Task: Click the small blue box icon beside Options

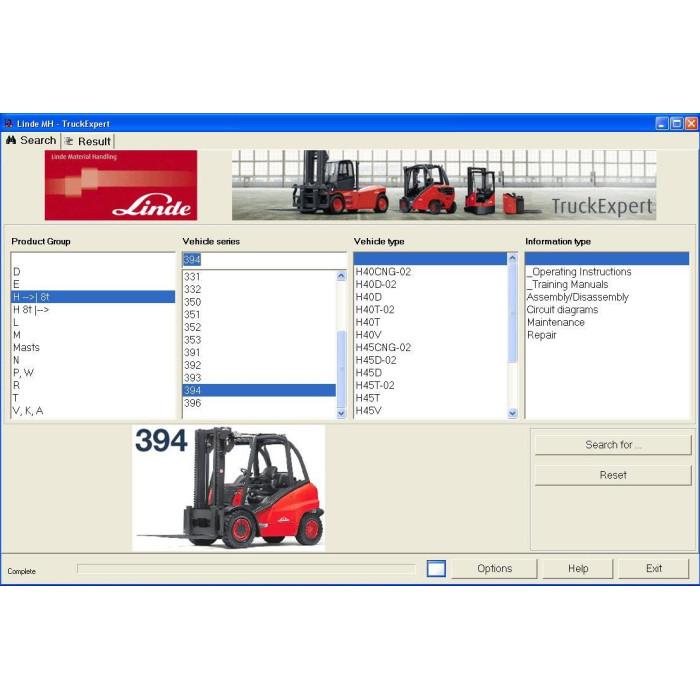Action: tap(436, 568)
